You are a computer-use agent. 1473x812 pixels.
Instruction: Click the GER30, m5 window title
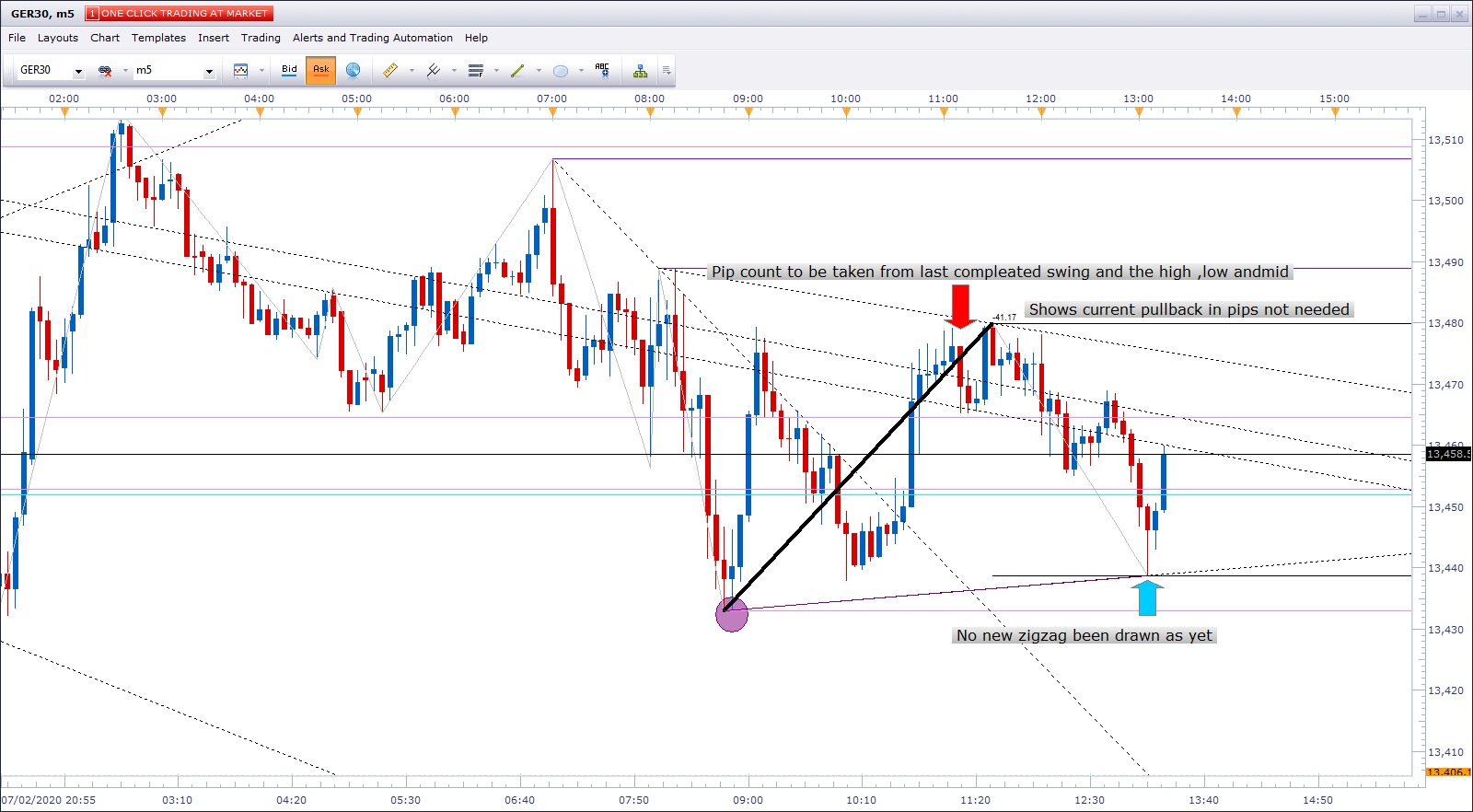42,13
